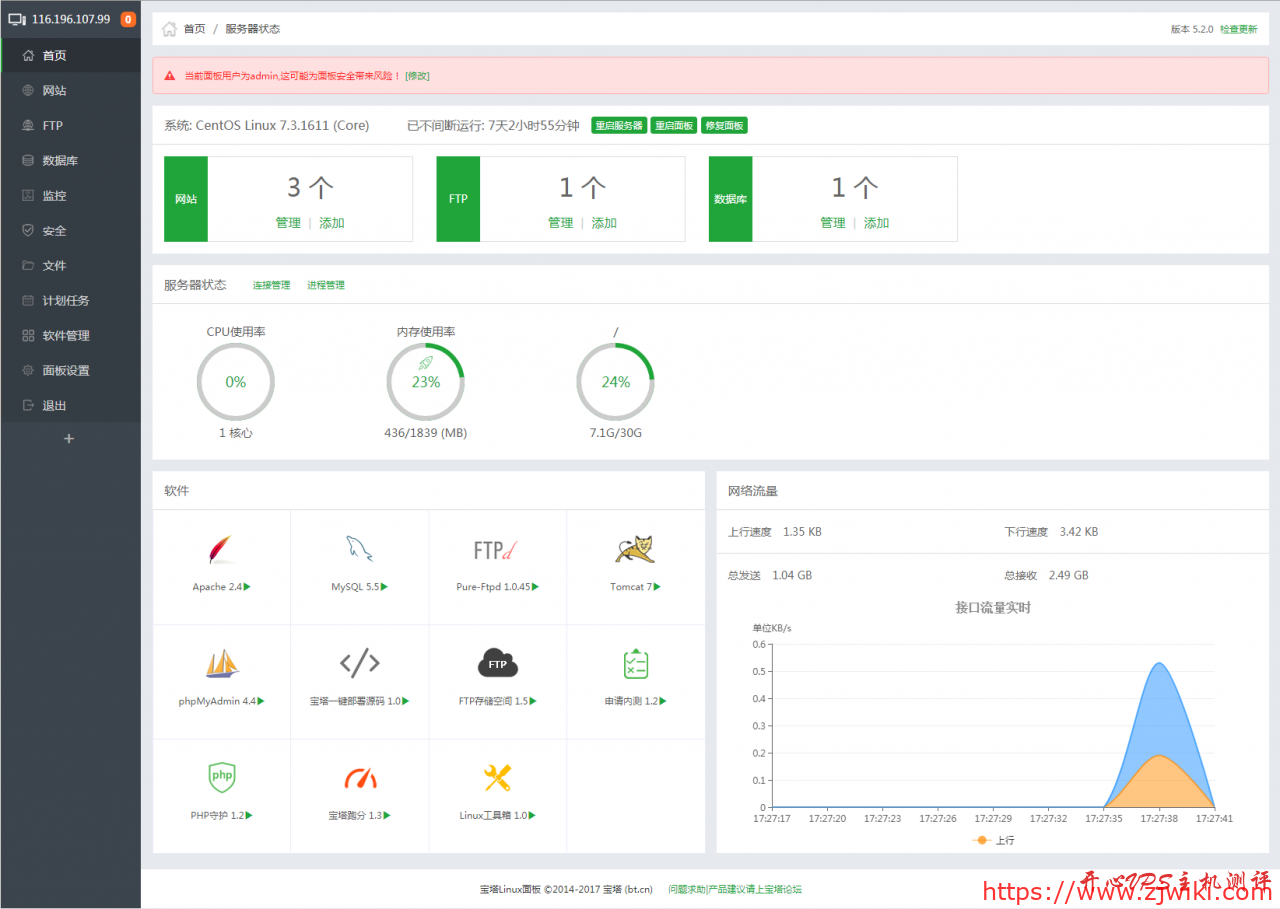Click the 重启服务器 button
The width and height of the screenshot is (1280, 909).
click(618, 126)
